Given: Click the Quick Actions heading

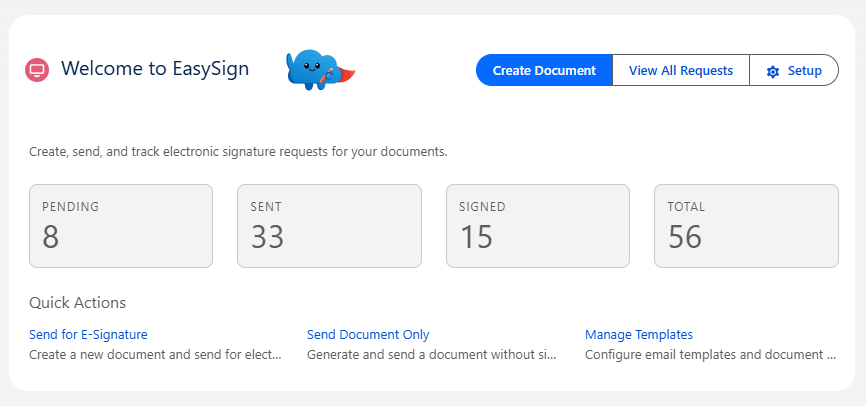Looking at the screenshot, I should point(77,303).
